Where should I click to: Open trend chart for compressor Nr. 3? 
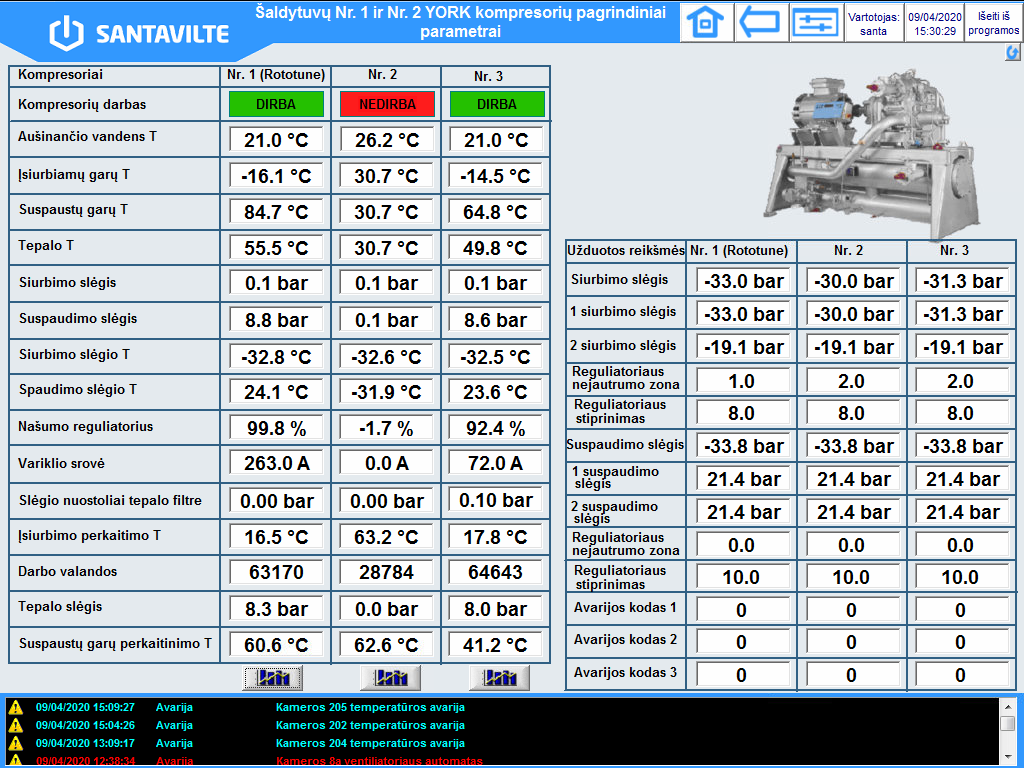click(x=500, y=678)
